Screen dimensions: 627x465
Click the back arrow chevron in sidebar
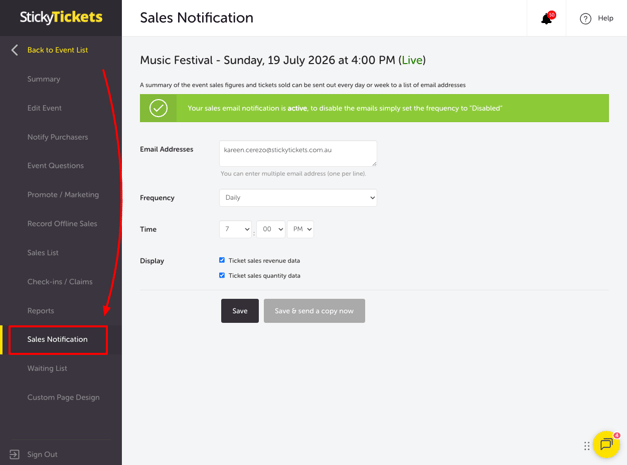[15, 50]
